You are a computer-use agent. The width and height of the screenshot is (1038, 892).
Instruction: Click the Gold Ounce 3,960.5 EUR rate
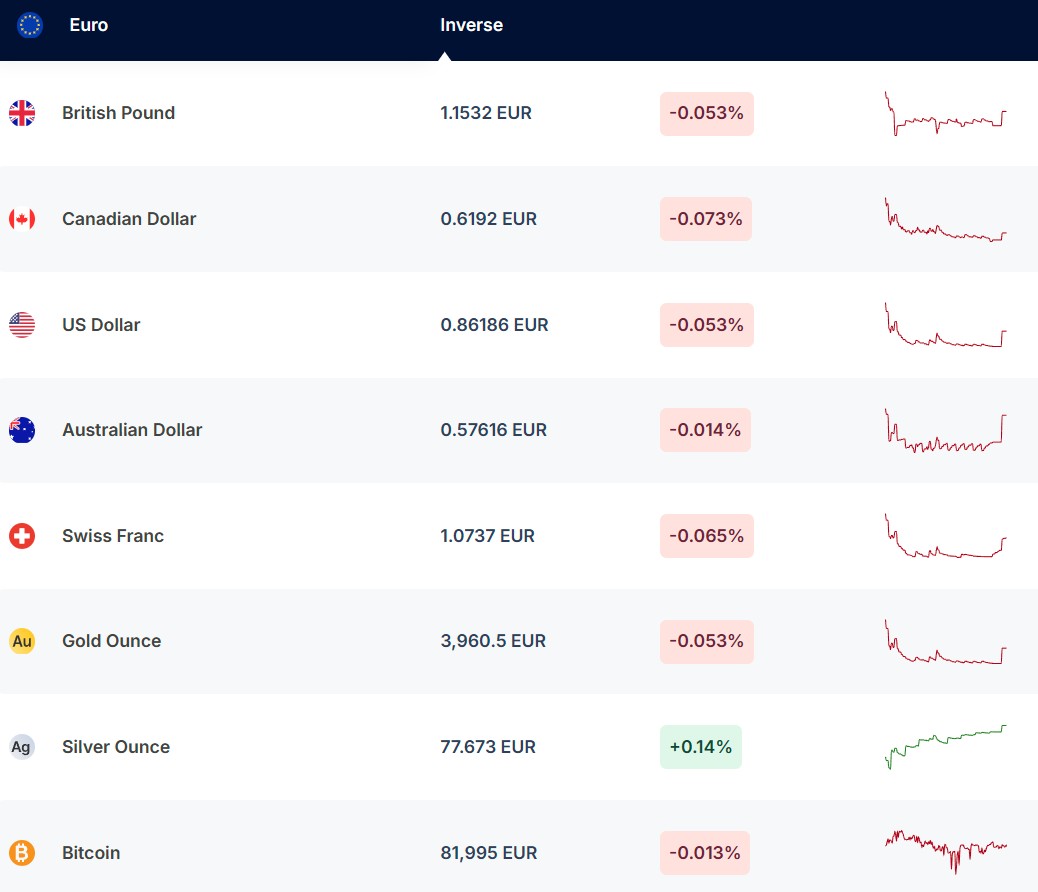493,641
